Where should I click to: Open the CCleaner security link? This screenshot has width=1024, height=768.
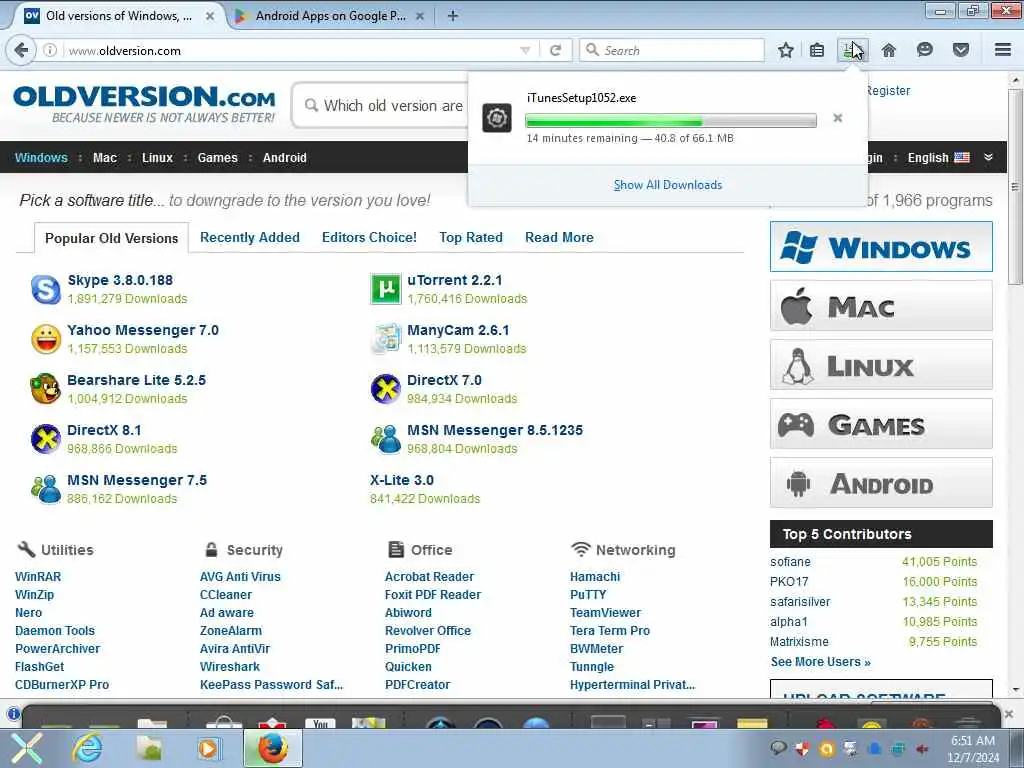225,595
